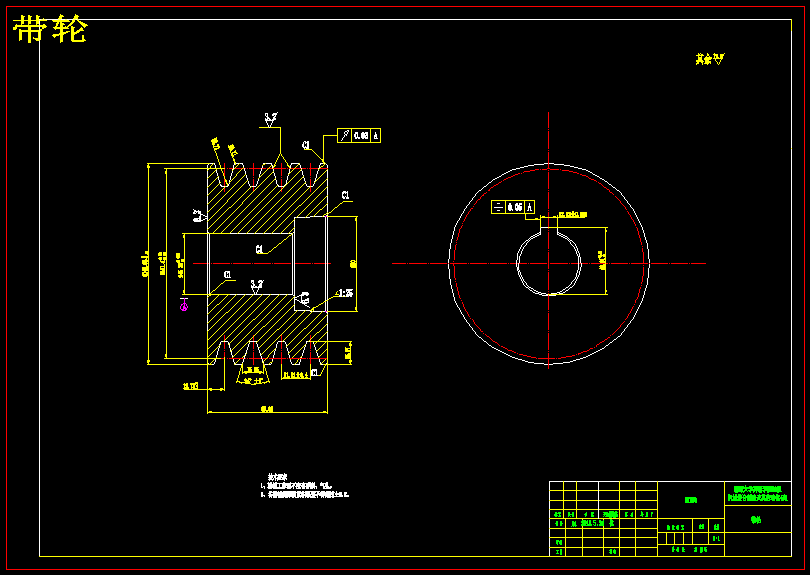Select the 3.2 roughness symbol above the grooves
The image size is (810, 575).
[x=271, y=120]
